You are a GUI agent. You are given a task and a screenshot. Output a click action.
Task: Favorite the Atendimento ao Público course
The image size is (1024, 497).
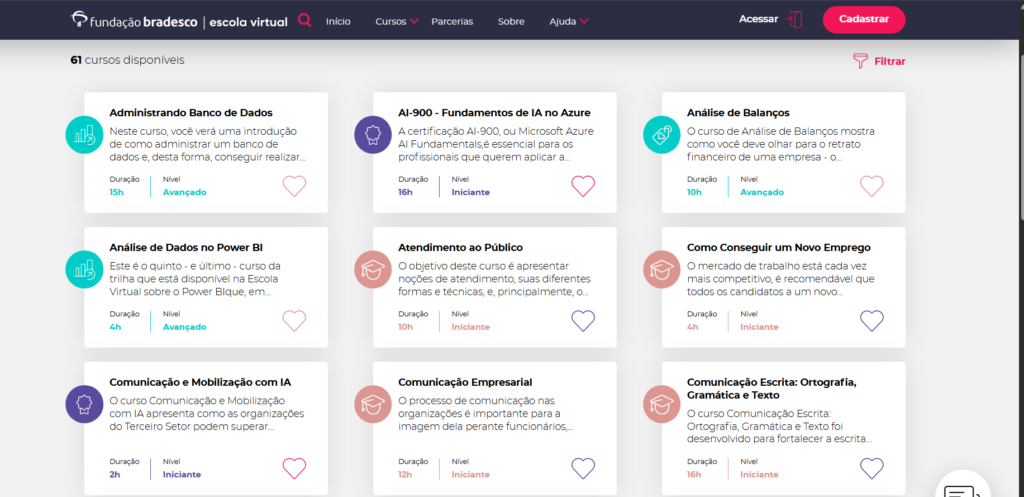tap(583, 321)
